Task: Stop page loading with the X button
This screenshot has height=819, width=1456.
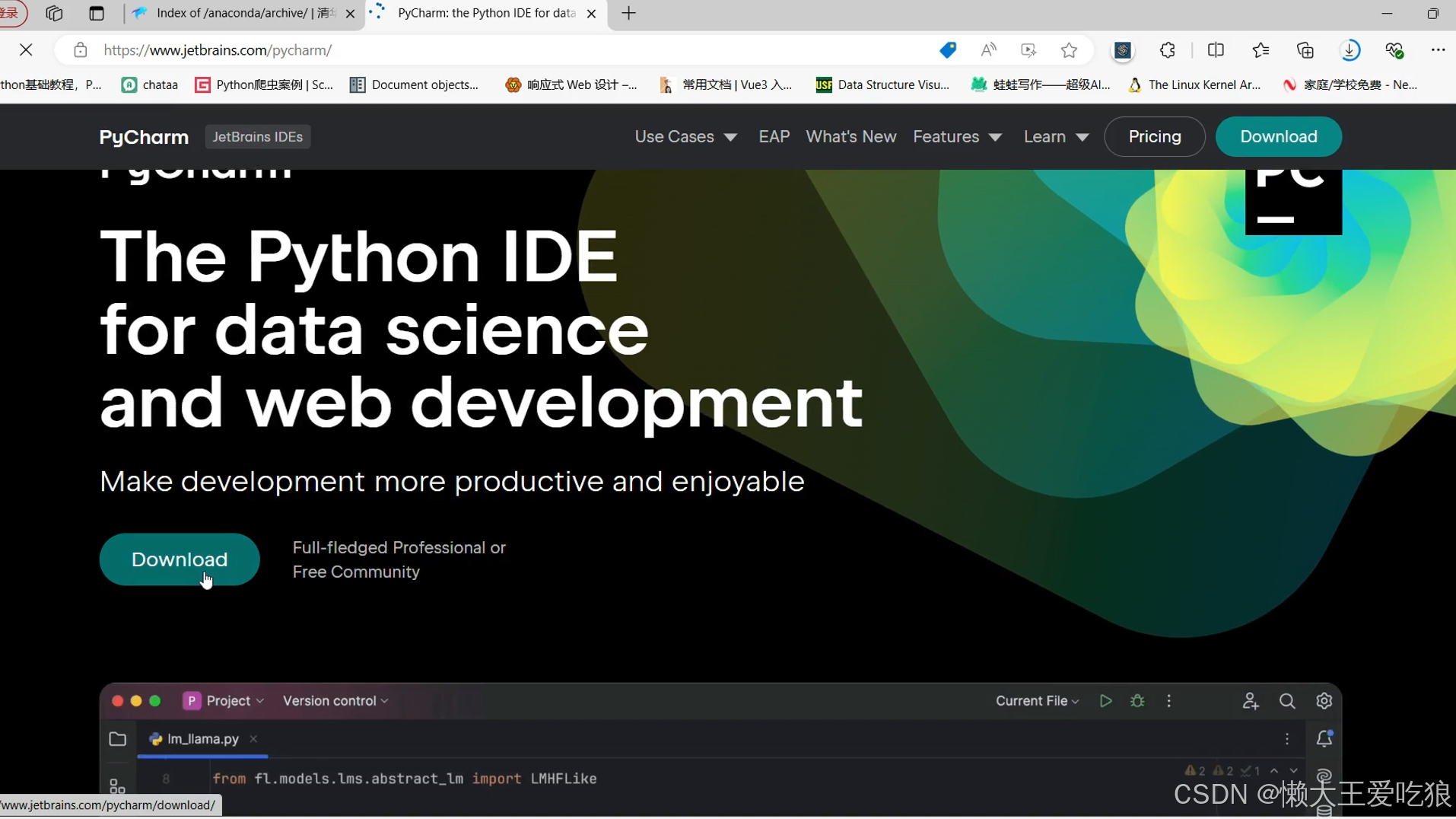Action: (26, 50)
